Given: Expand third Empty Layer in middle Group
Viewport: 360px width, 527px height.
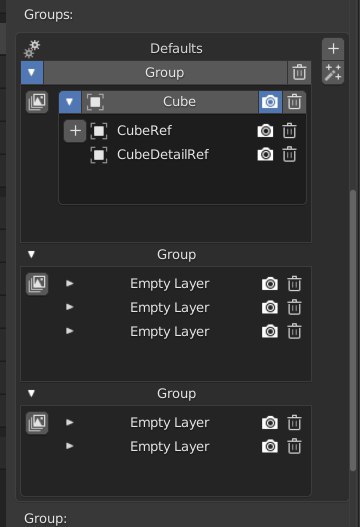Looking at the screenshot, I should coord(70,331).
